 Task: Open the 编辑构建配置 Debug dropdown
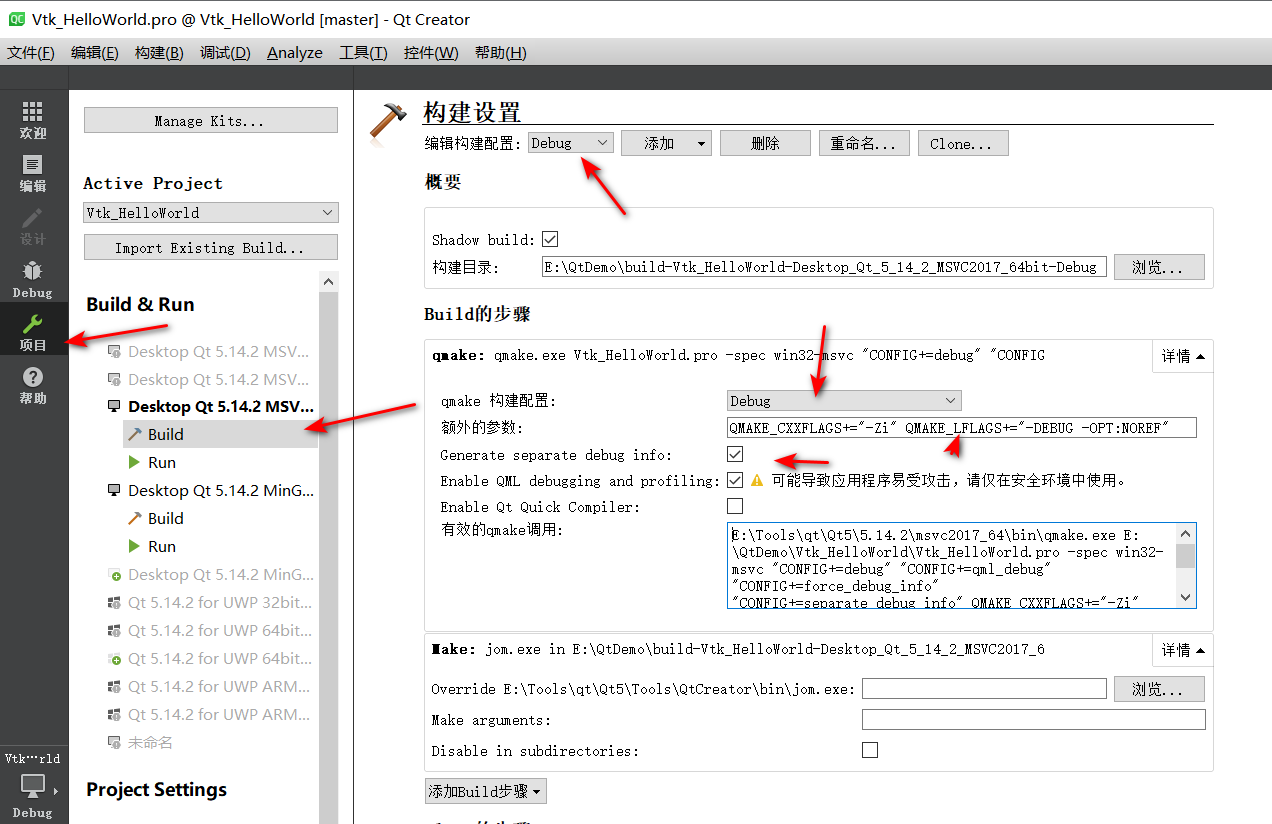pyautogui.click(x=570, y=143)
